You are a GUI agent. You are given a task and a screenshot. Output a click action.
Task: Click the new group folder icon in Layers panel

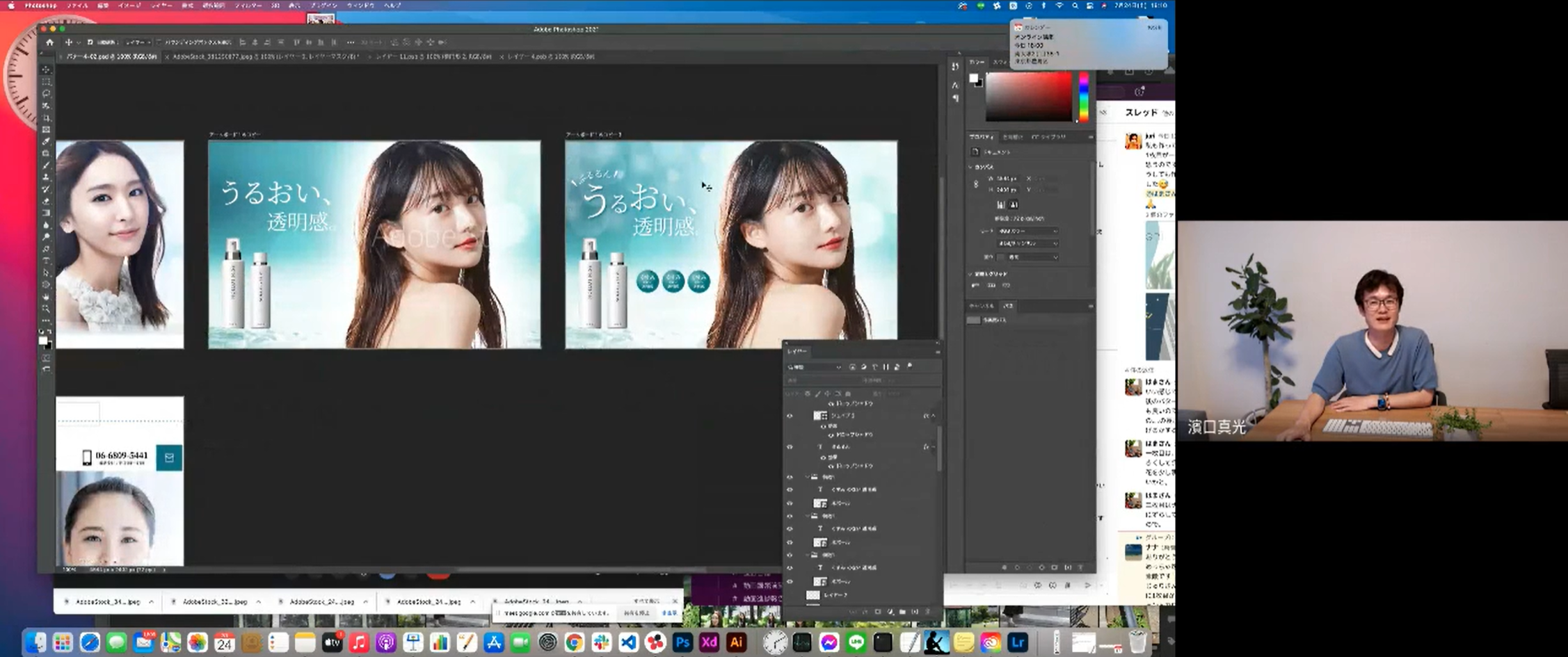coord(902,612)
